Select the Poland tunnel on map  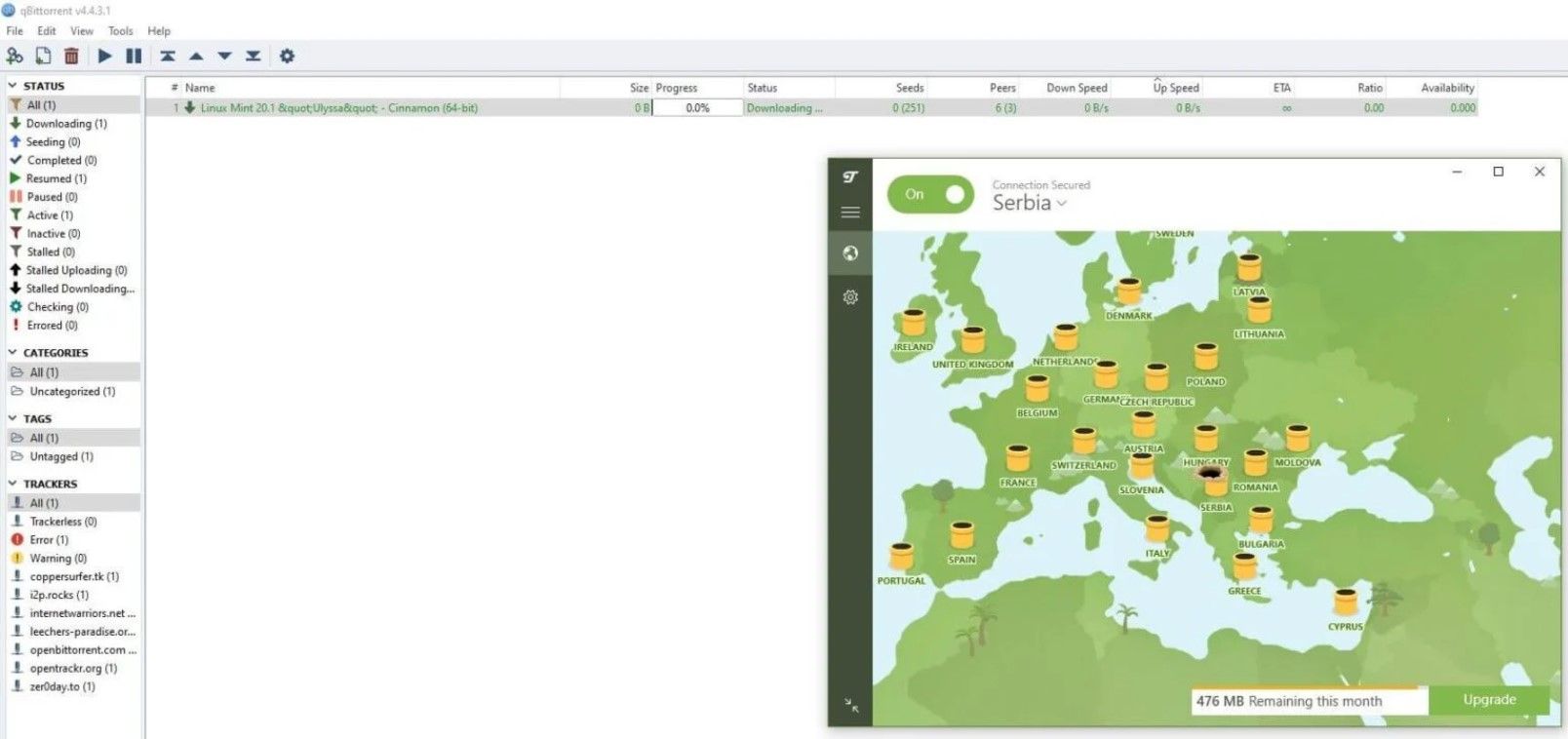(1206, 358)
